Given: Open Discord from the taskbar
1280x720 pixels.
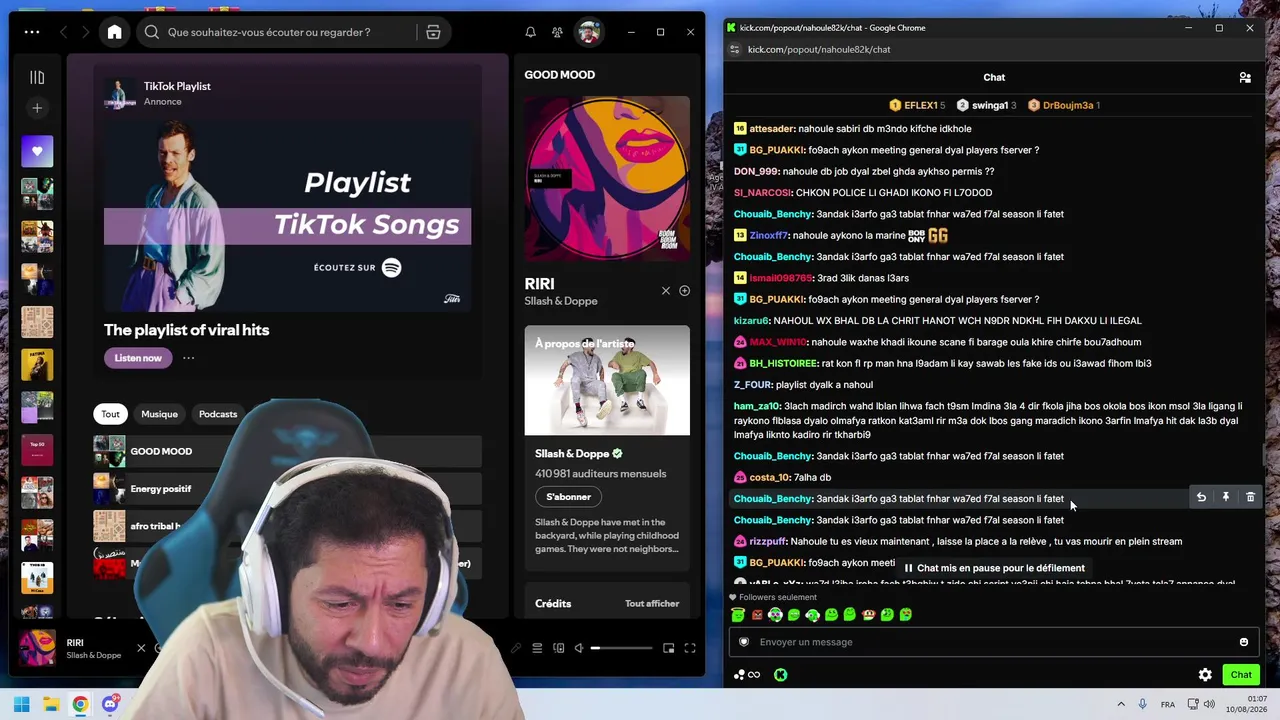Looking at the screenshot, I should [110, 705].
